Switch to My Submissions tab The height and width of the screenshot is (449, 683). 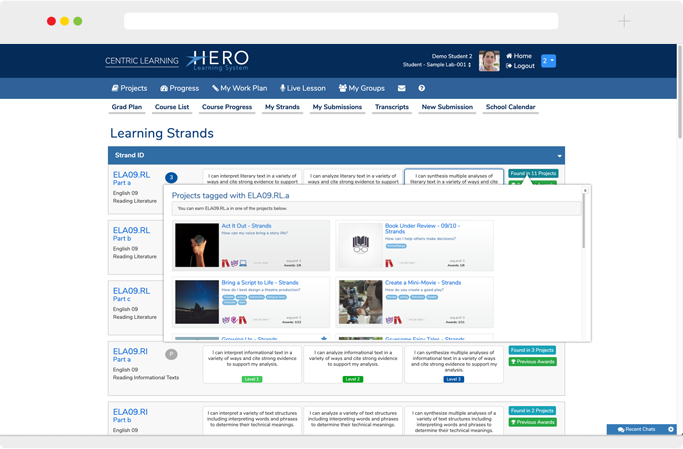point(337,107)
